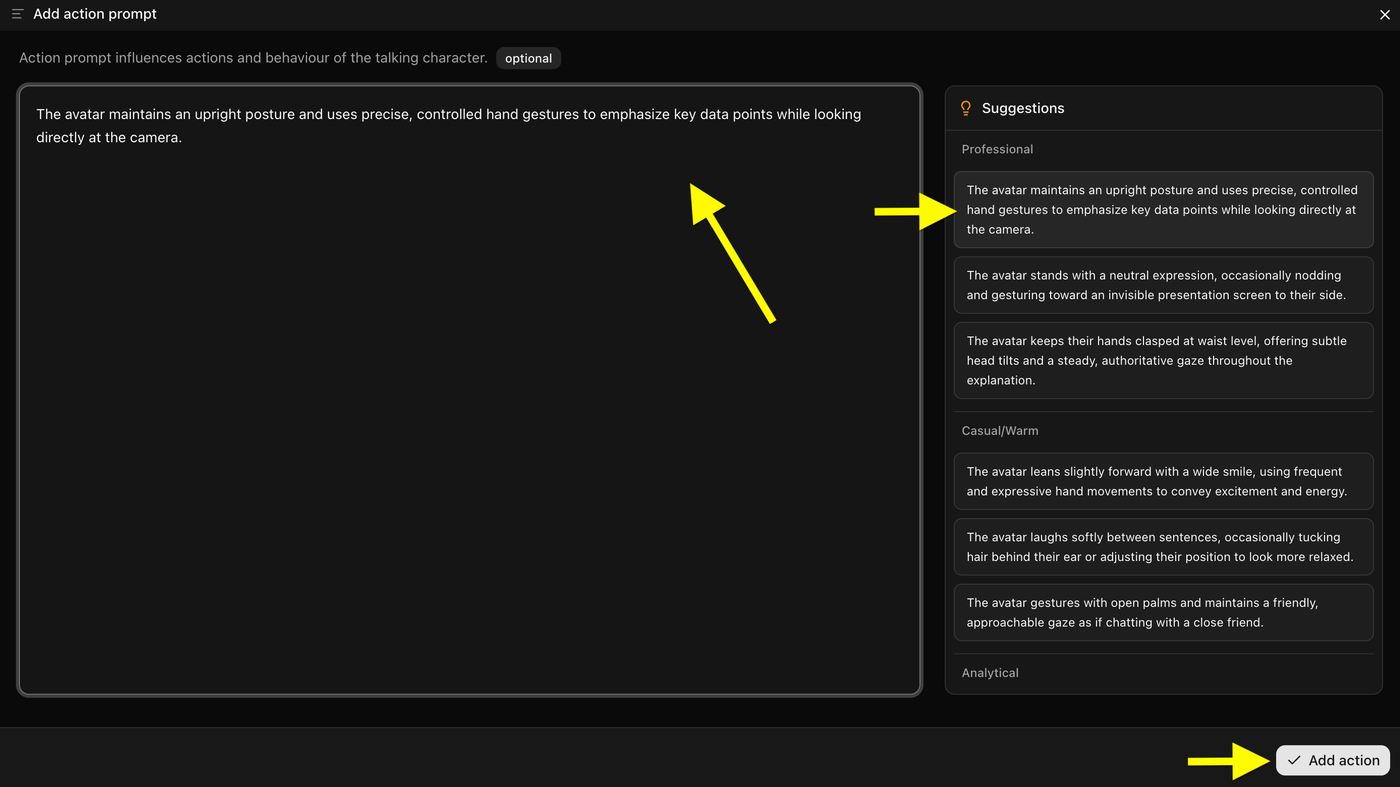
Task: Click the list icon beside Add action prompt title
Action: click(17, 14)
